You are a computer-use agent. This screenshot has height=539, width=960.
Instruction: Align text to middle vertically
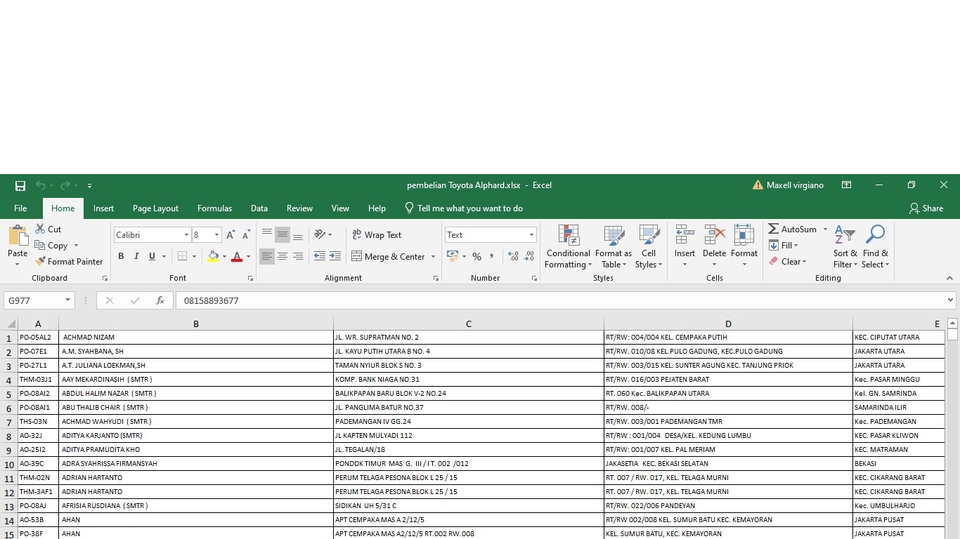pyautogui.click(x=282, y=234)
